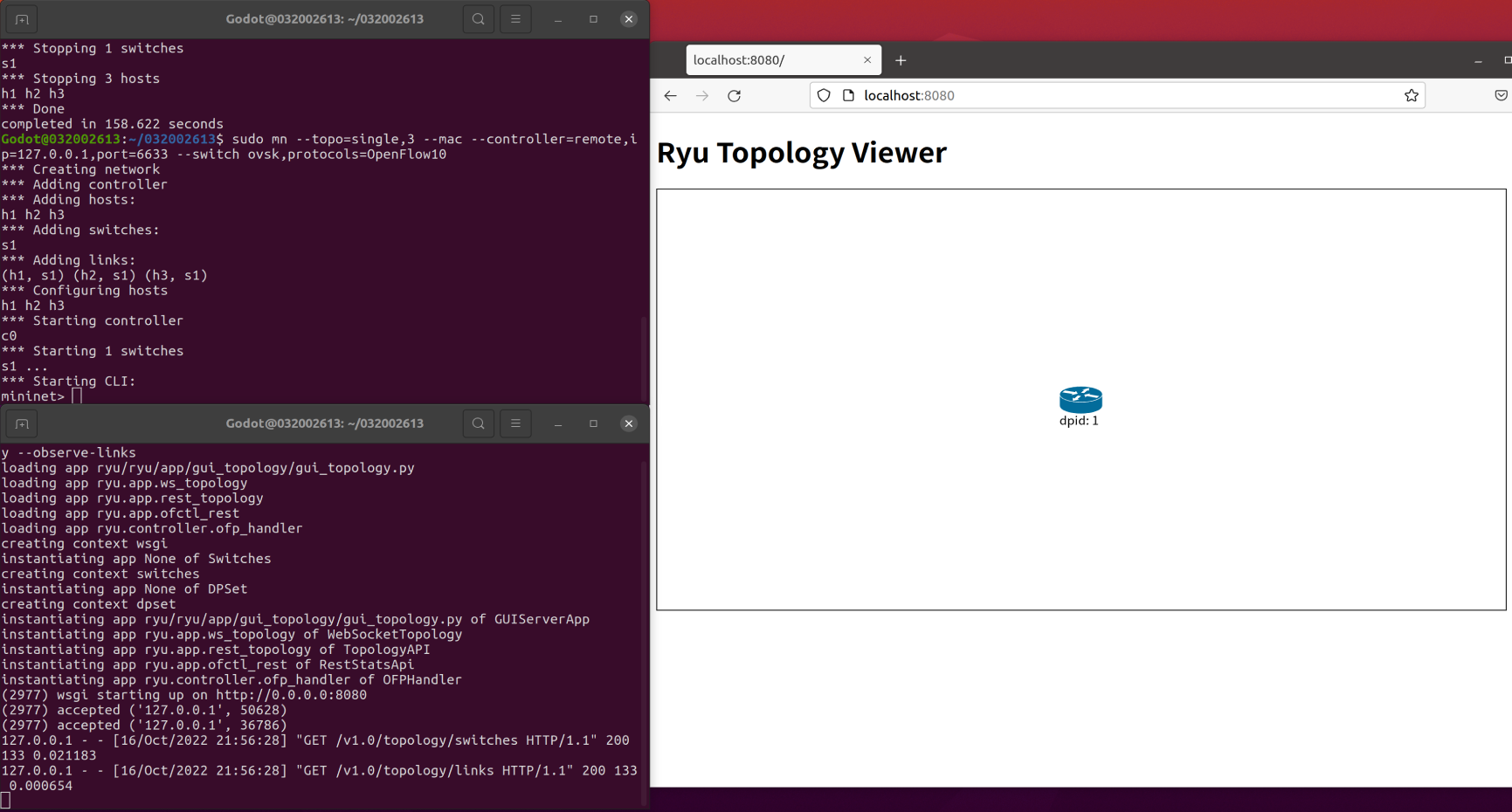Close the localhost:8080/ browser tab
Screen dimensions: 1512x812
point(867,60)
